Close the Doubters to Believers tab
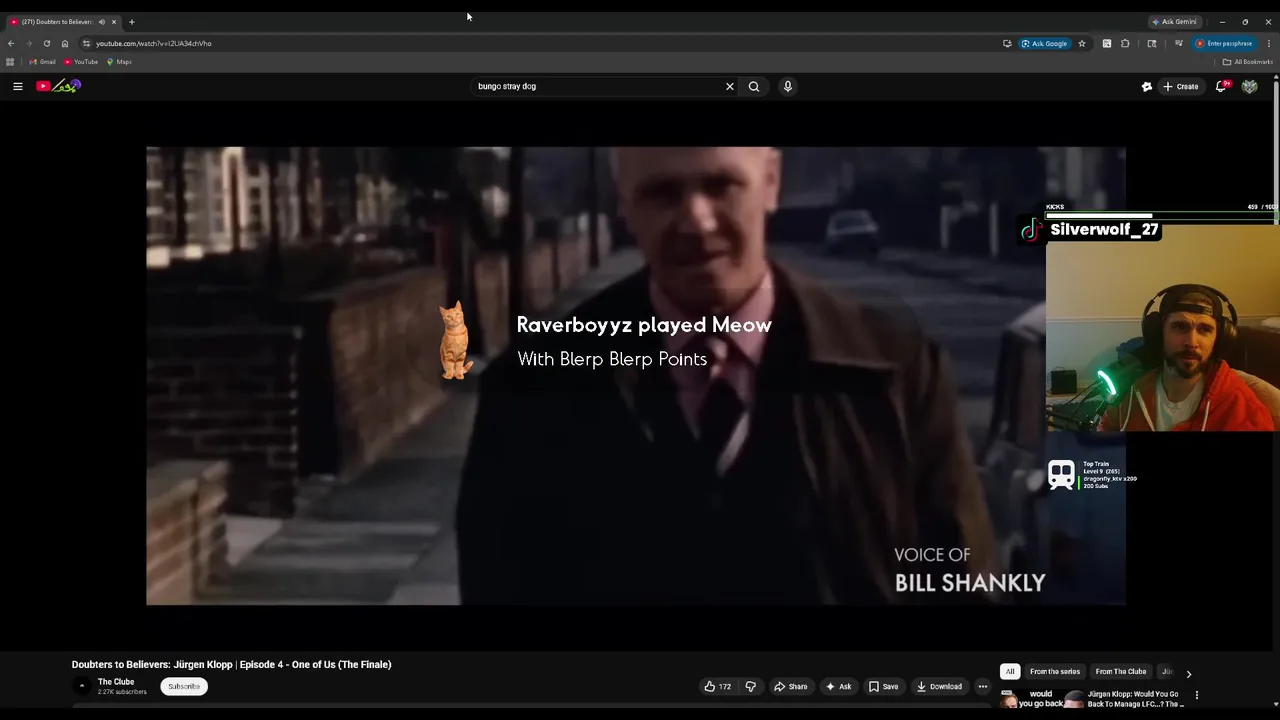Image resolution: width=1280 pixels, height=720 pixels. pyautogui.click(x=114, y=22)
